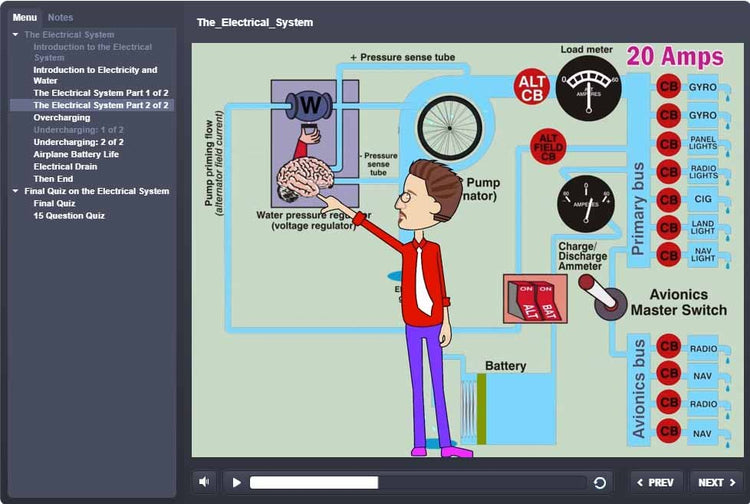
Task: Advance to next slide with NEXT
Action: [716, 482]
